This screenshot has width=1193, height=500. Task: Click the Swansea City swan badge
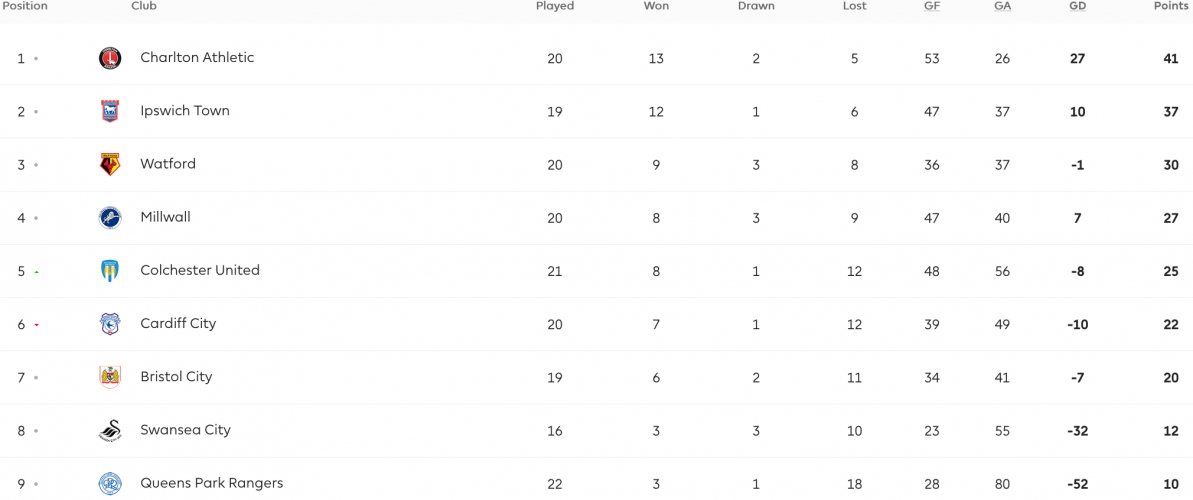[x=110, y=431]
